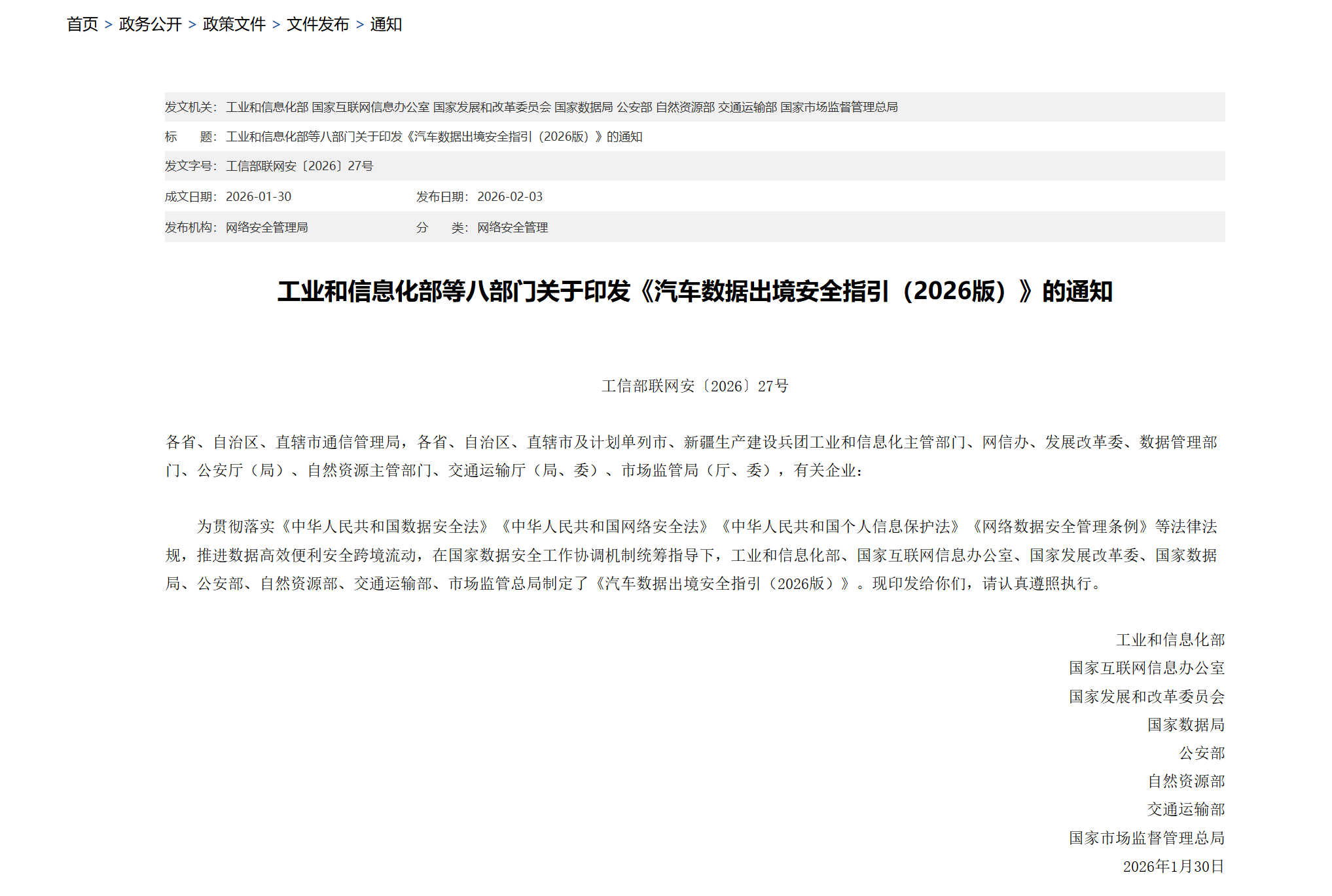1332x896 pixels.
Task: Go to 政策文件 breadcrumb
Action: (234, 24)
